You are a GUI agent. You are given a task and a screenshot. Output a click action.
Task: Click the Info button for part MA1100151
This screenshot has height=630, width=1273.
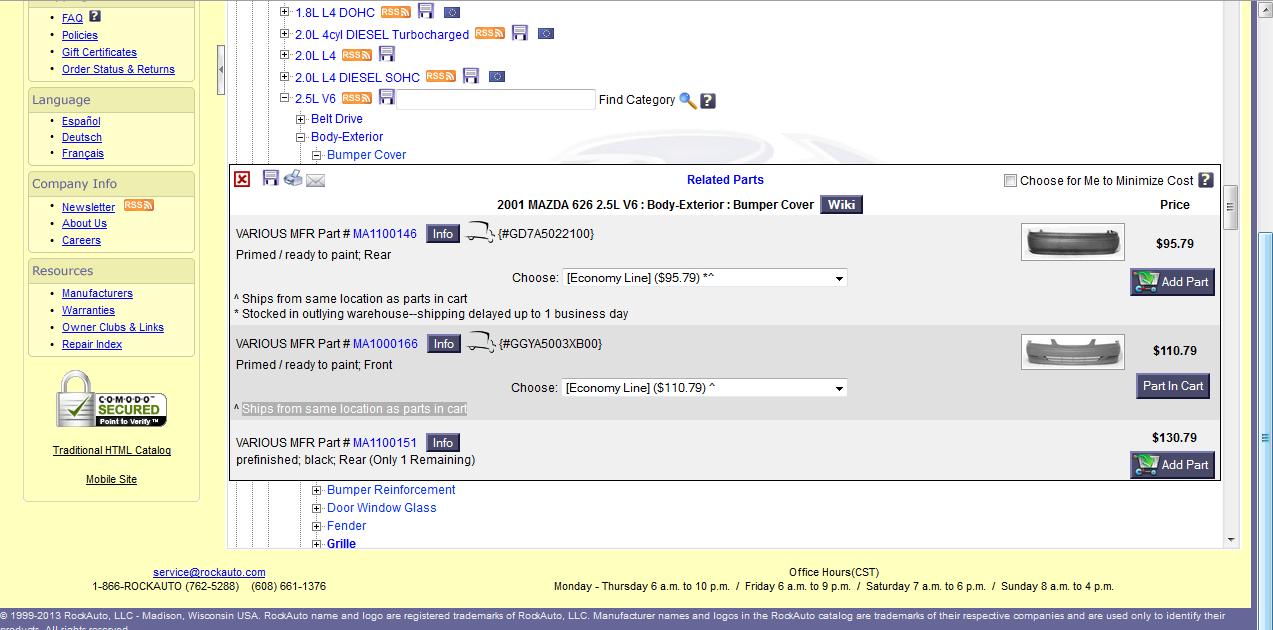point(443,443)
